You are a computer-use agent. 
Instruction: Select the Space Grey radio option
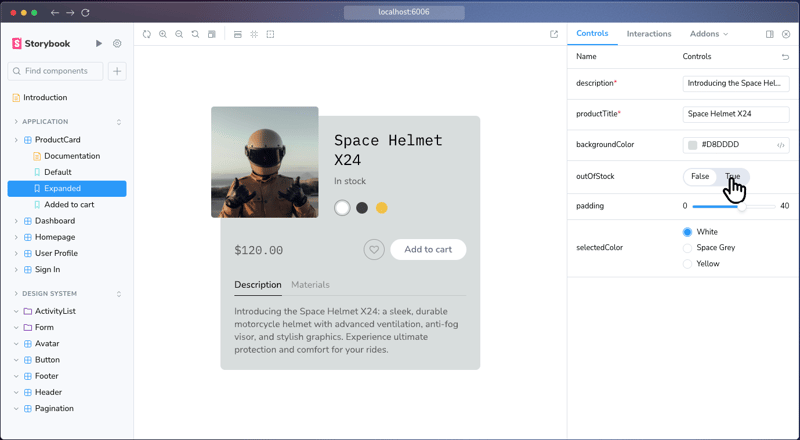tap(687, 248)
